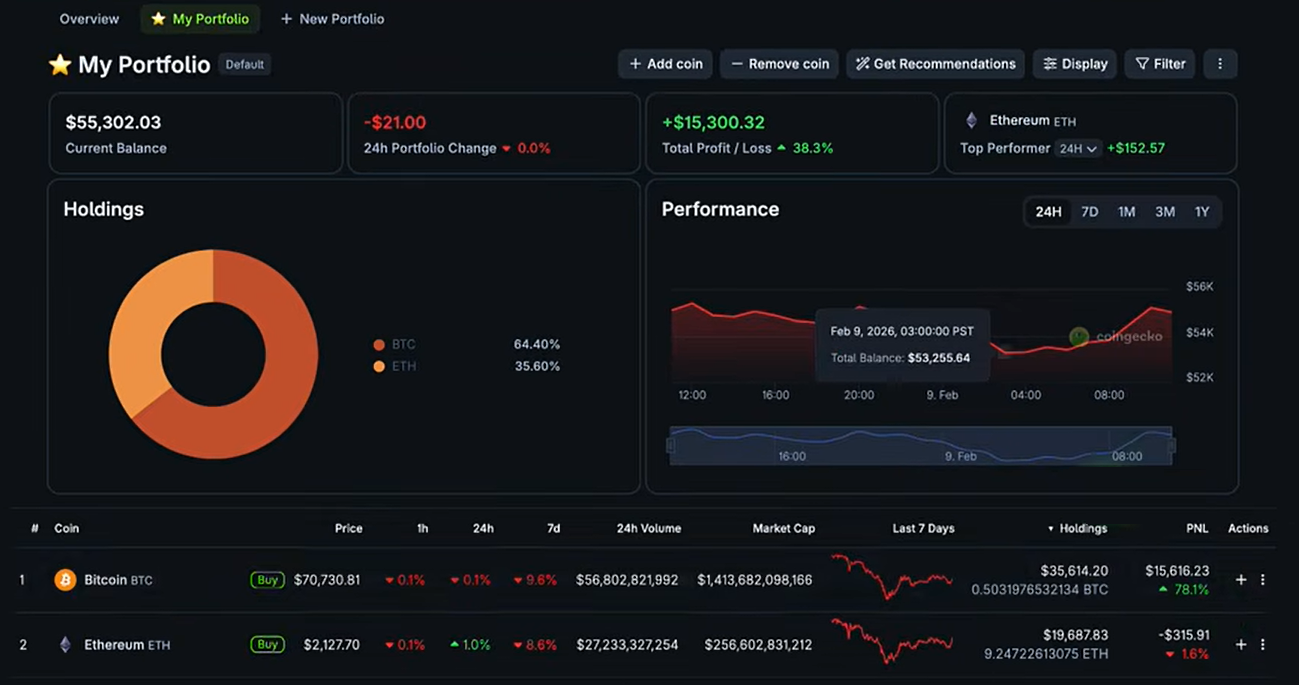
Task: Click the Buy button for Bitcoin
Action: (267, 579)
